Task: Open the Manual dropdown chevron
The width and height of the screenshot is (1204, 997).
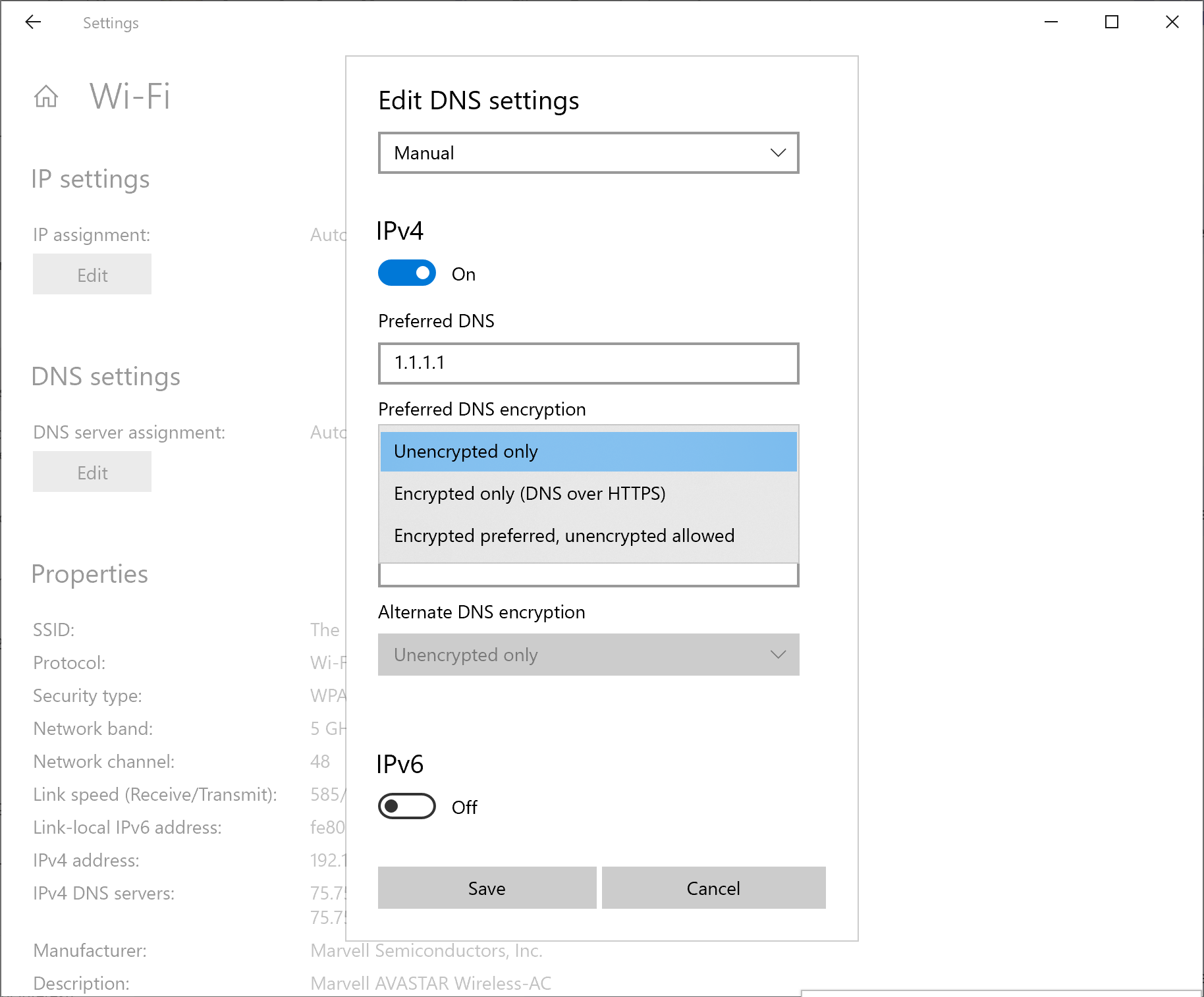Action: point(778,153)
